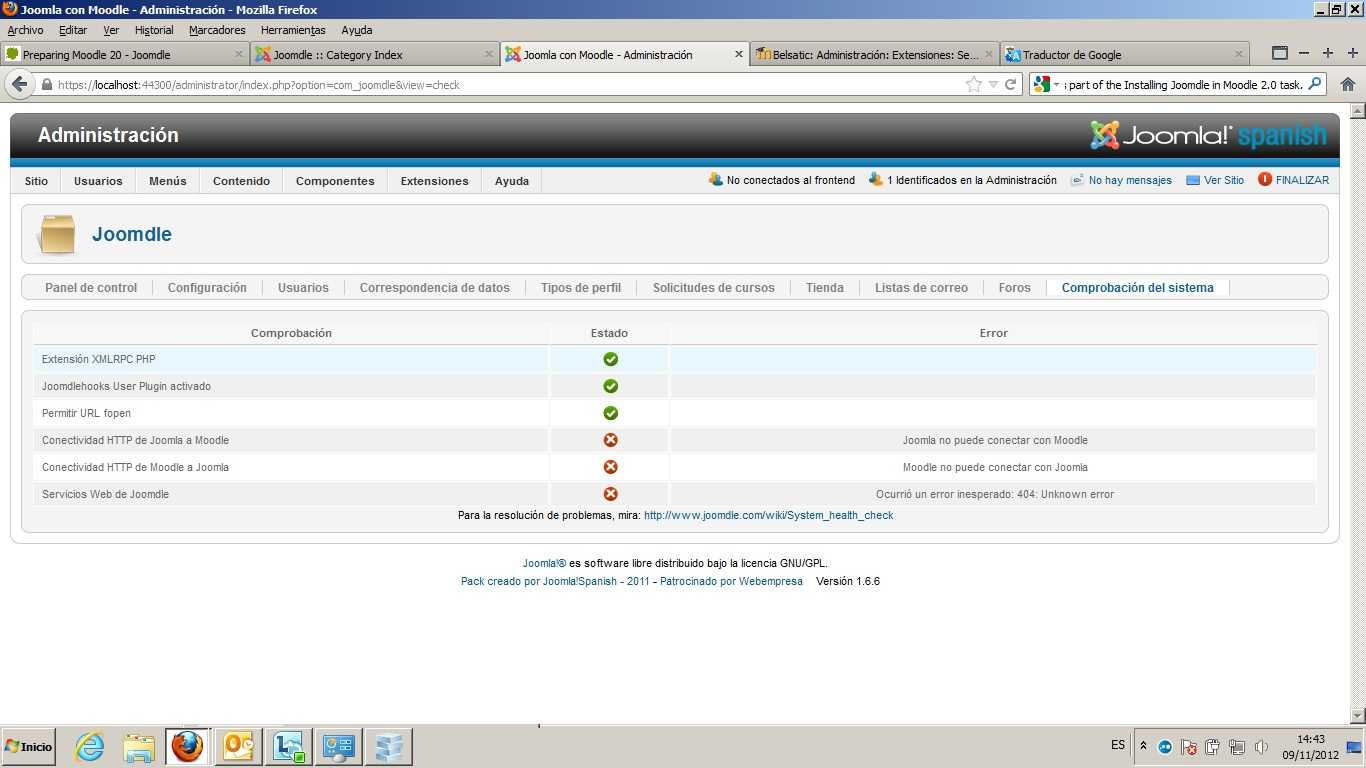Viewport: 1366px width, 768px height.
Task: Click the Joomla!® link in the footer
Action: point(544,563)
